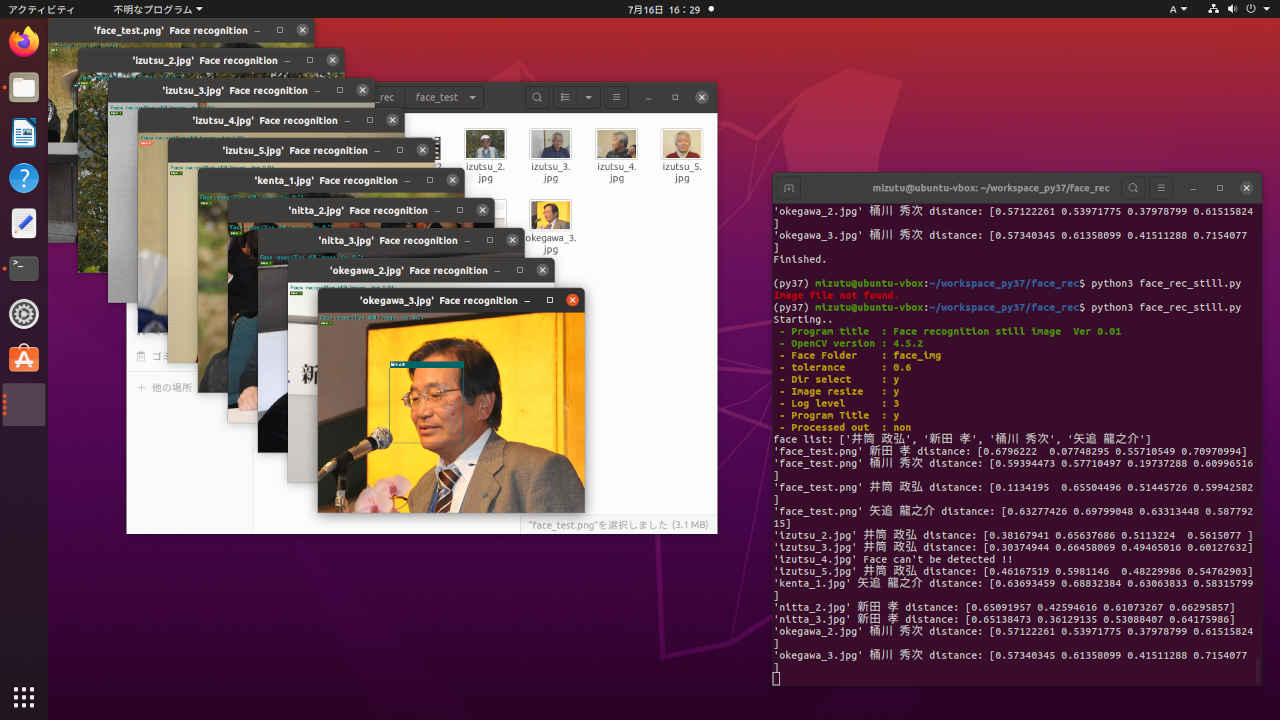Launch Firefox from the dock
Image resolution: width=1280 pixels, height=720 pixels.
[24, 41]
